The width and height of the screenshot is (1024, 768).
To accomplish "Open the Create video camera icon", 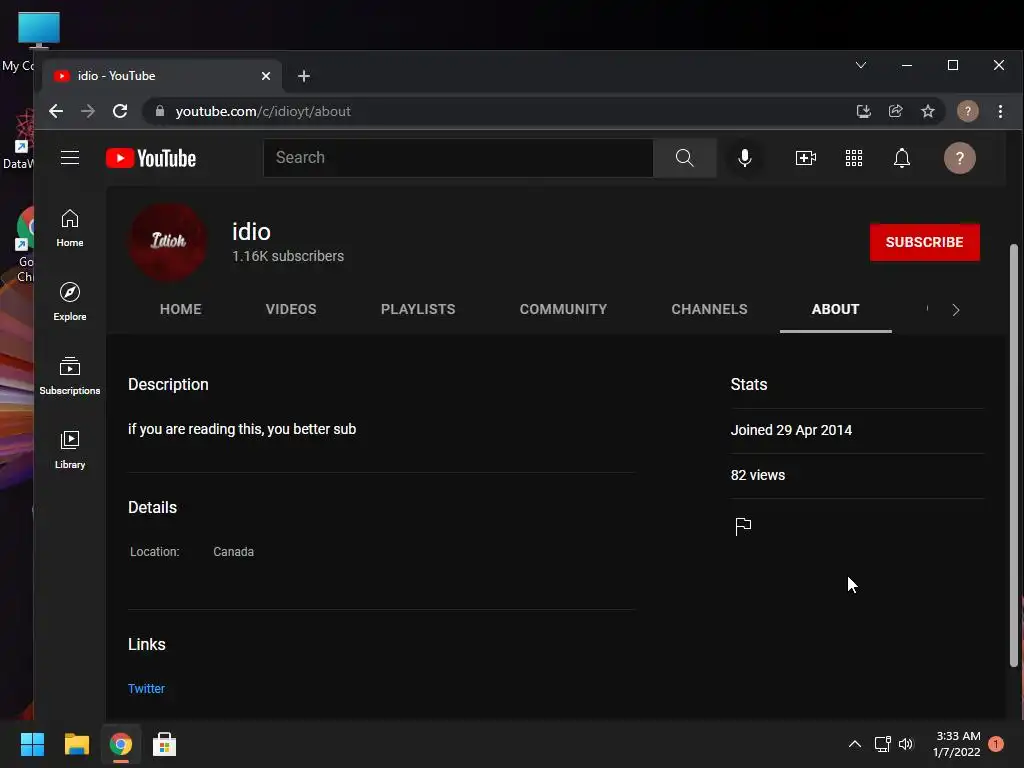I will pos(805,157).
